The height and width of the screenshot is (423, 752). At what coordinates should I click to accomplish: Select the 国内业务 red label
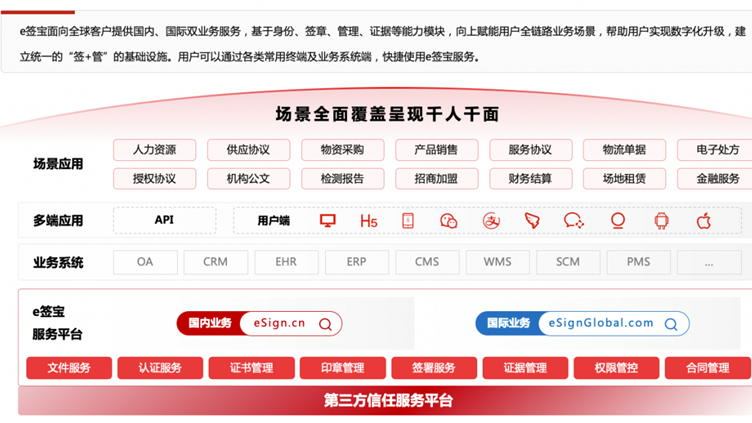pyautogui.click(x=208, y=324)
